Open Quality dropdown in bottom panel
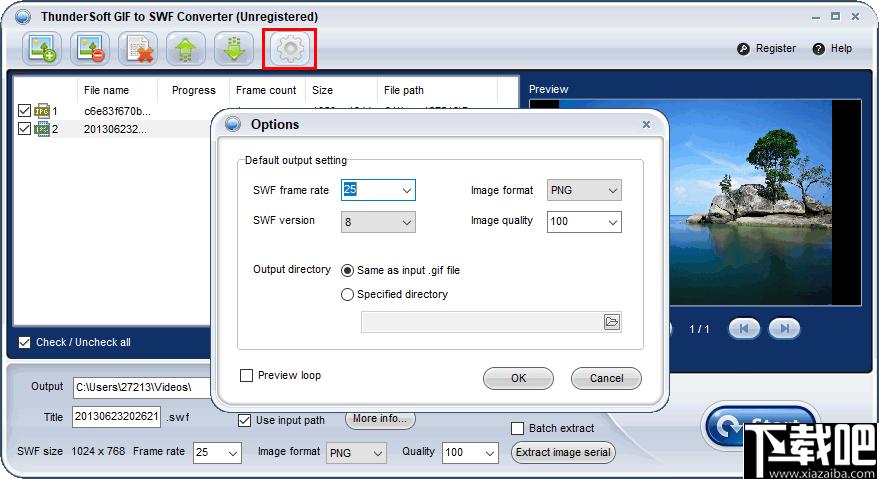Image resolution: width=879 pixels, height=479 pixels. coord(489,453)
